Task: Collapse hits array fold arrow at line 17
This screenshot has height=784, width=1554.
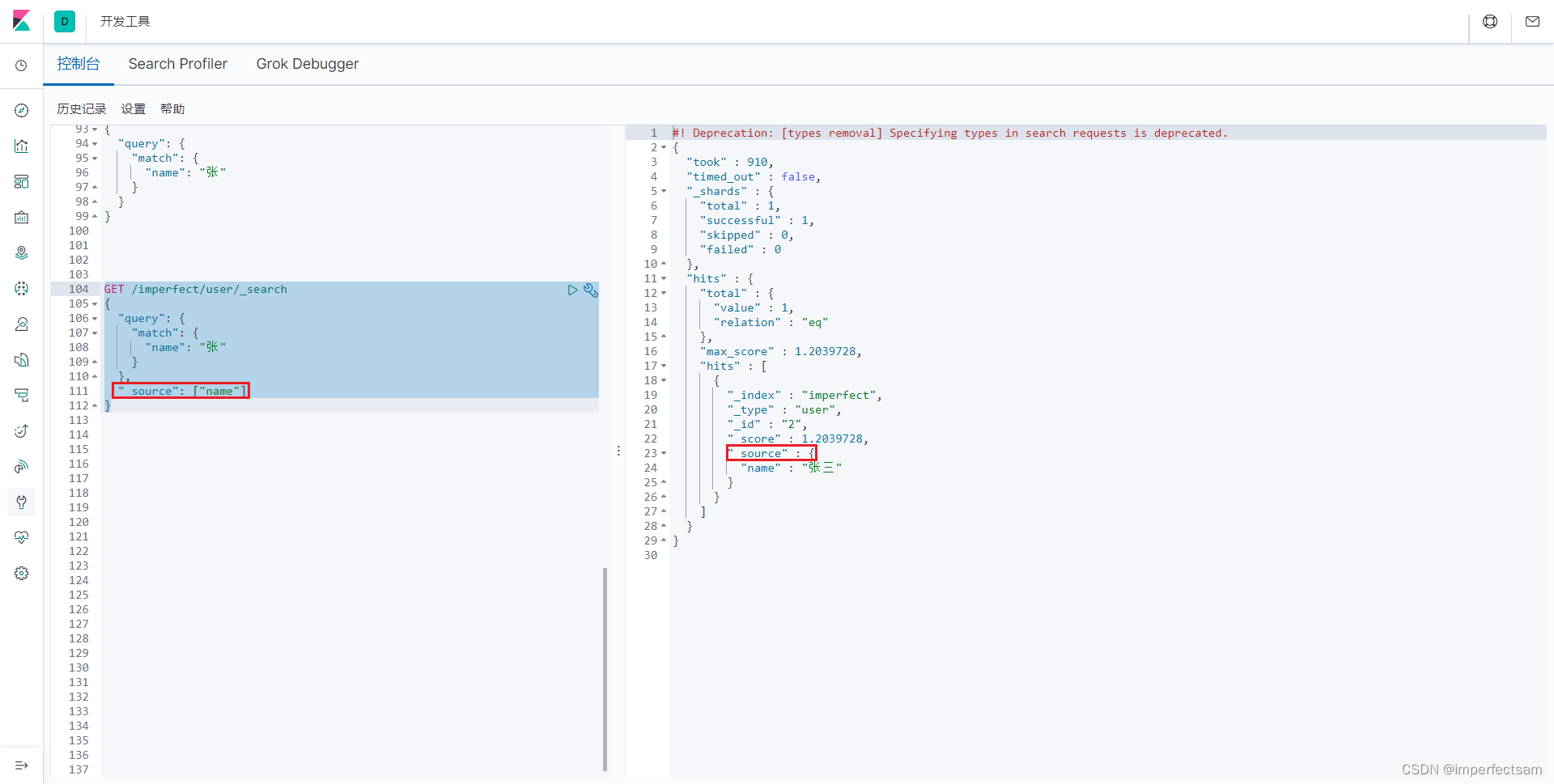Action: click(x=664, y=367)
